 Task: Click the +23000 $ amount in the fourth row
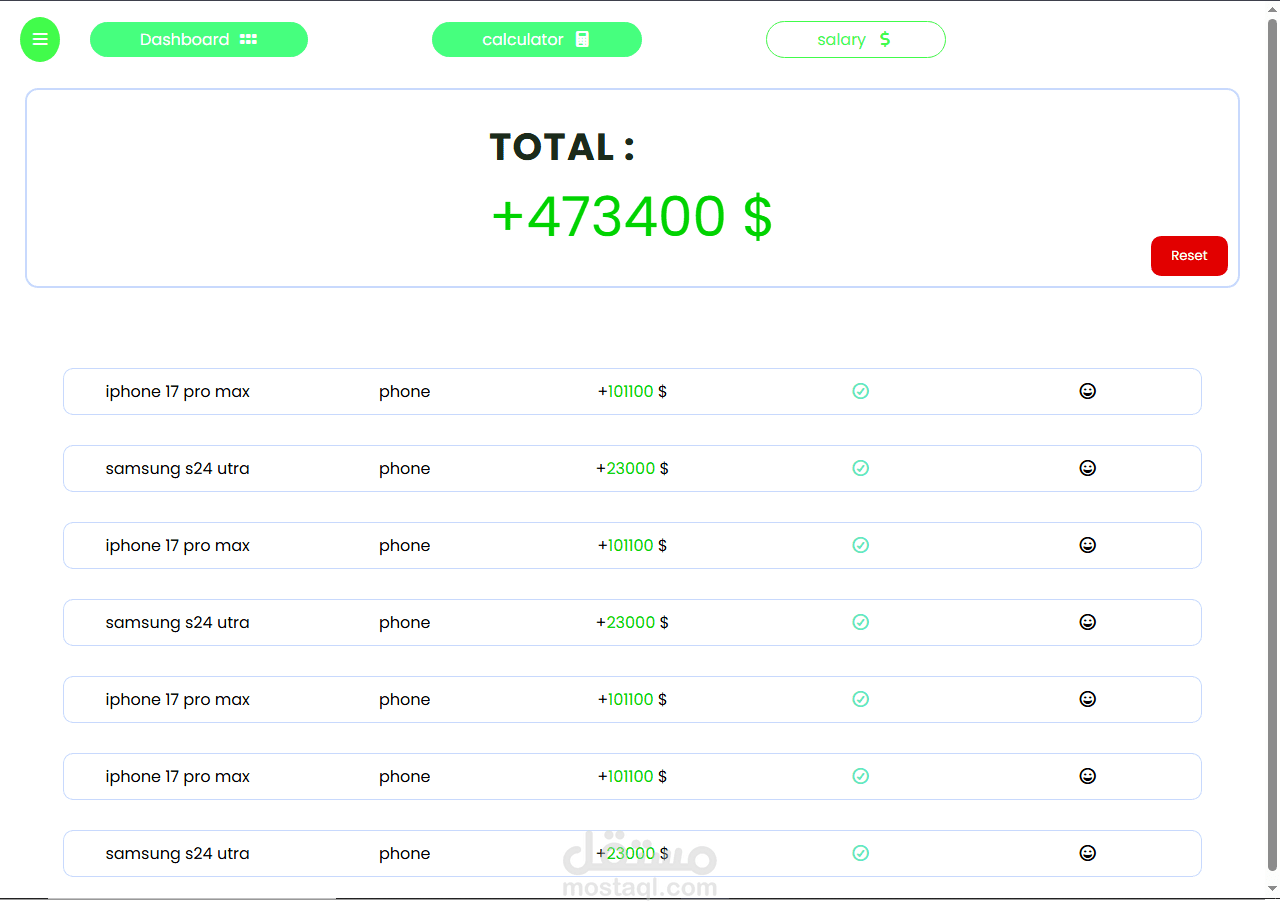pos(632,623)
